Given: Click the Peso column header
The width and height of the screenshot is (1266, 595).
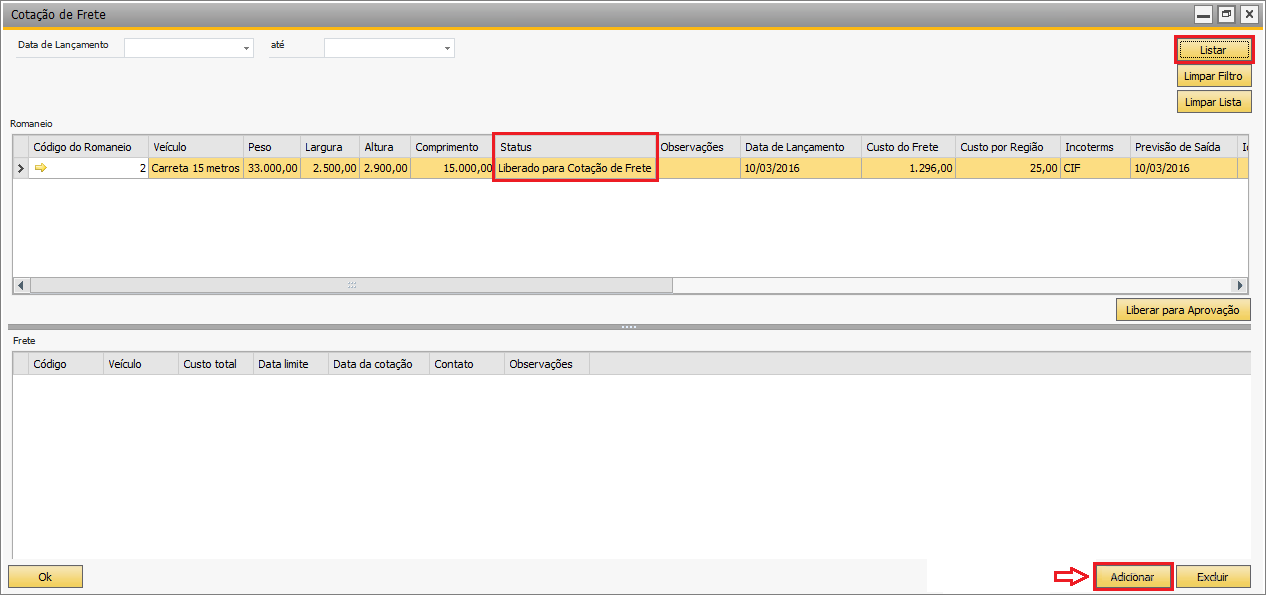Looking at the screenshot, I should click(x=271, y=147).
